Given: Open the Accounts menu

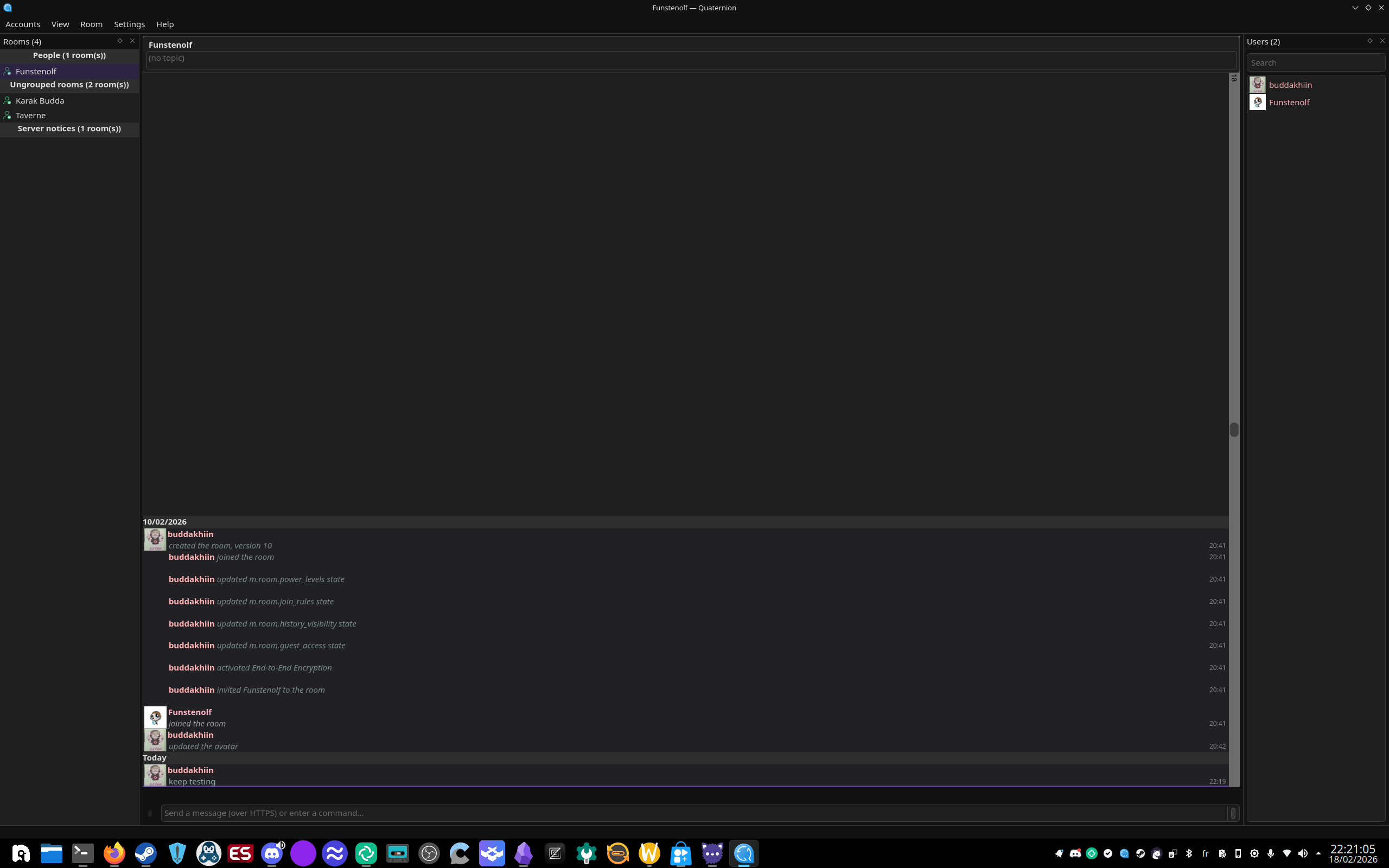Looking at the screenshot, I should (x=22, y=24).
